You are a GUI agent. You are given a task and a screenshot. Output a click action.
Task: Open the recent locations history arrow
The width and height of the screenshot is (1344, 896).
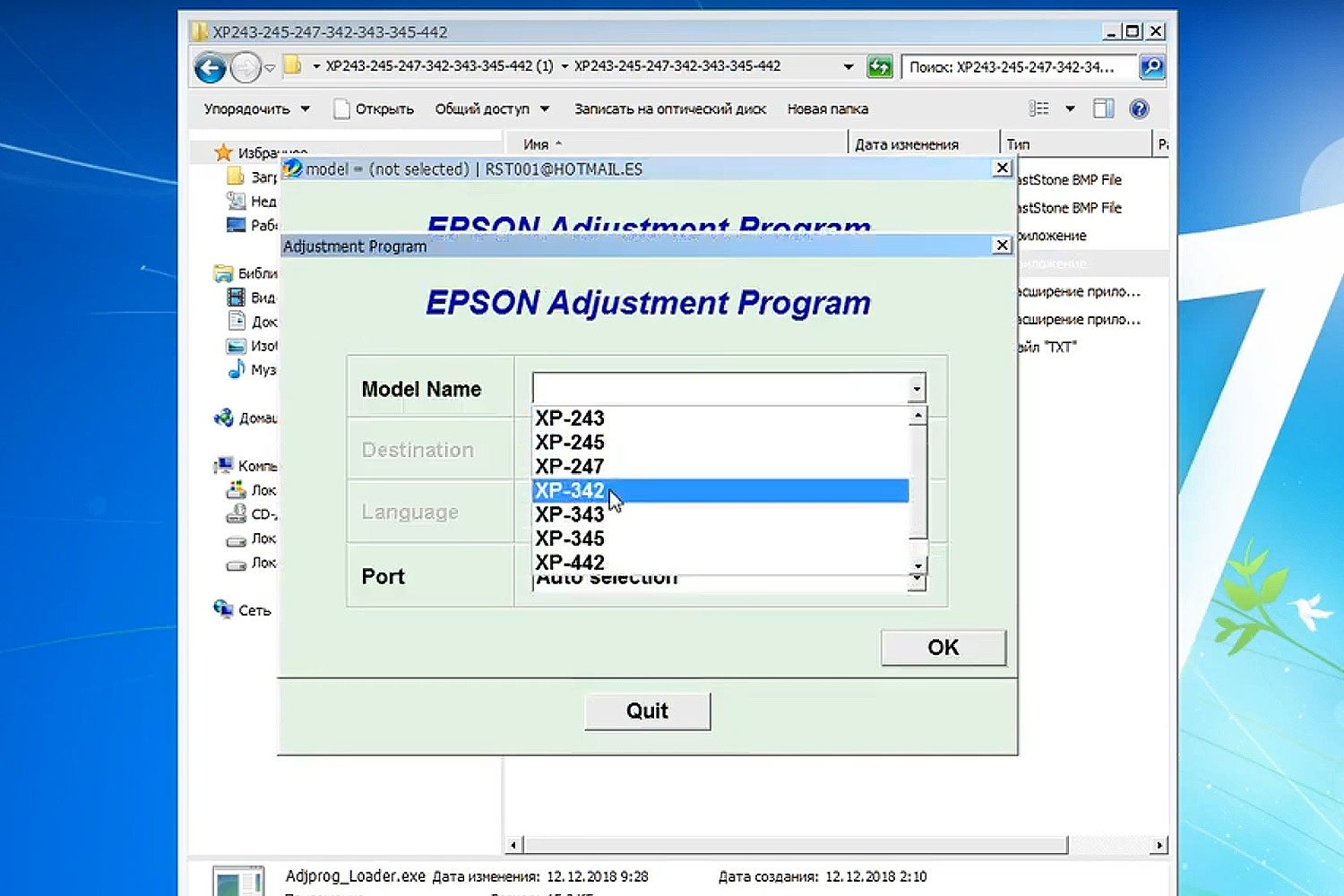click(x=270, y=67)
